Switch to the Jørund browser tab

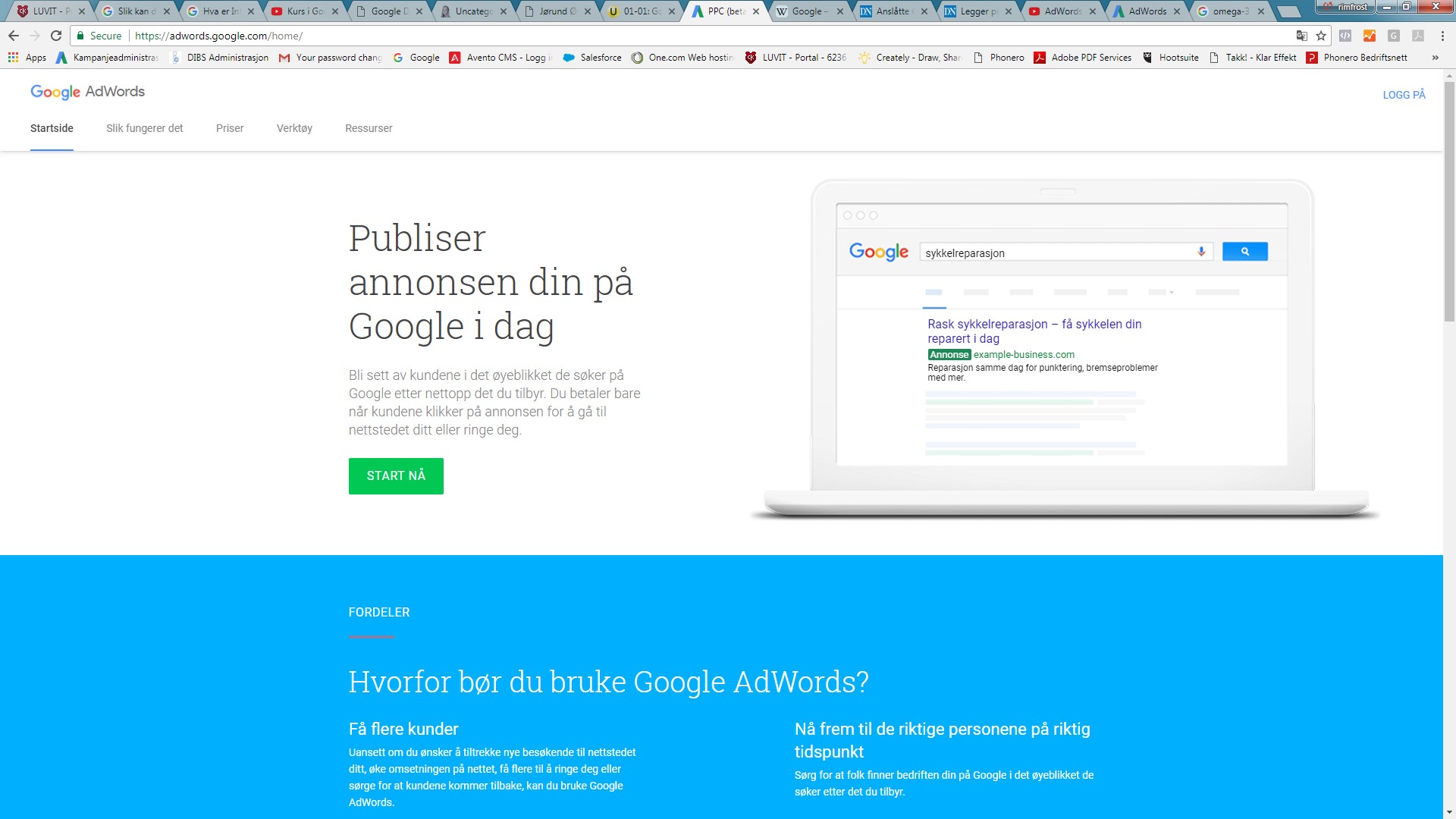click(x=557, y=11)
